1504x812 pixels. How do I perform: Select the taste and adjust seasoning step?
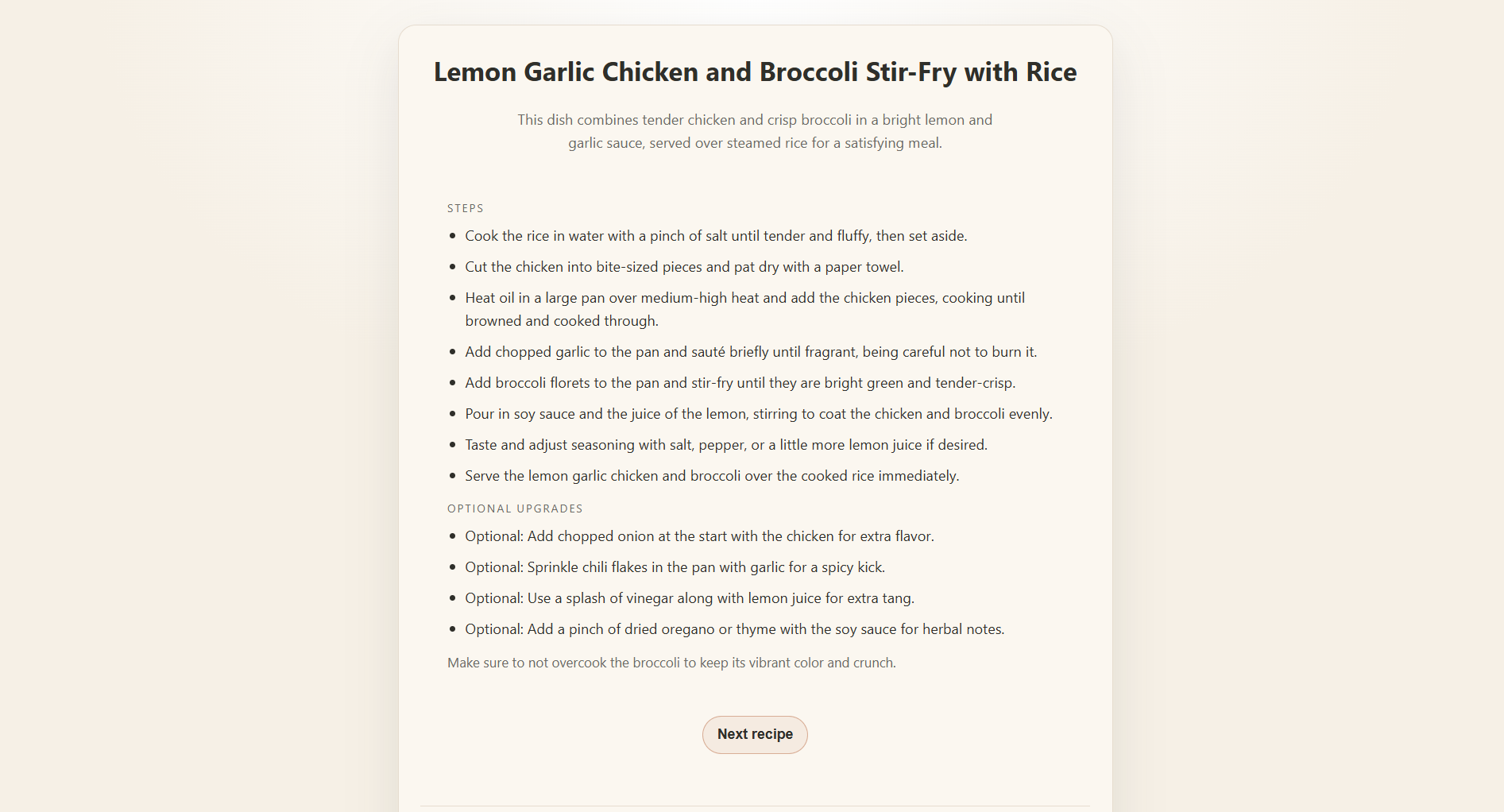[725, 445]
